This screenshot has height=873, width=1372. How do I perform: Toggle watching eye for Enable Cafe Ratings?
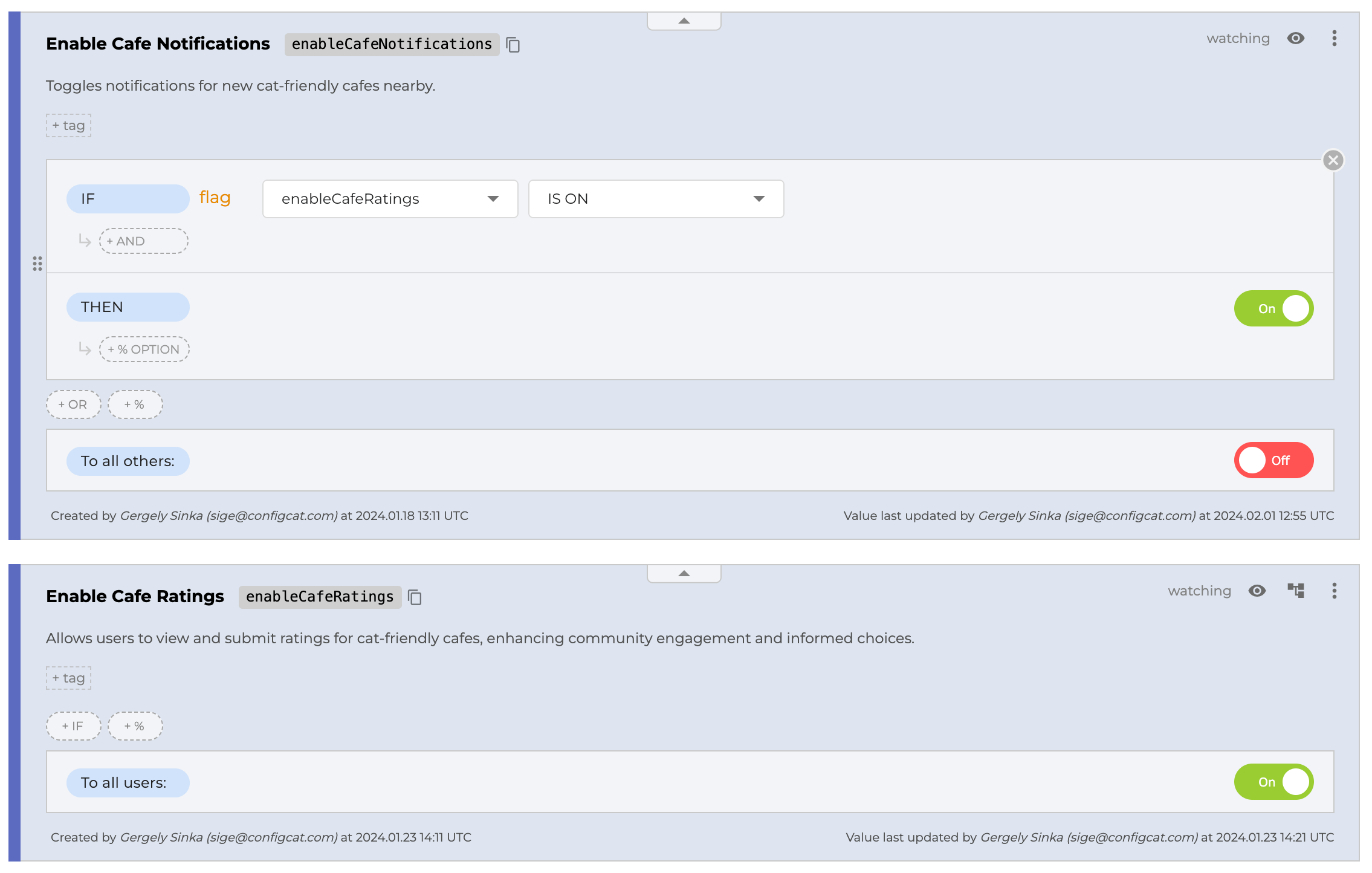pos(1257,591)
